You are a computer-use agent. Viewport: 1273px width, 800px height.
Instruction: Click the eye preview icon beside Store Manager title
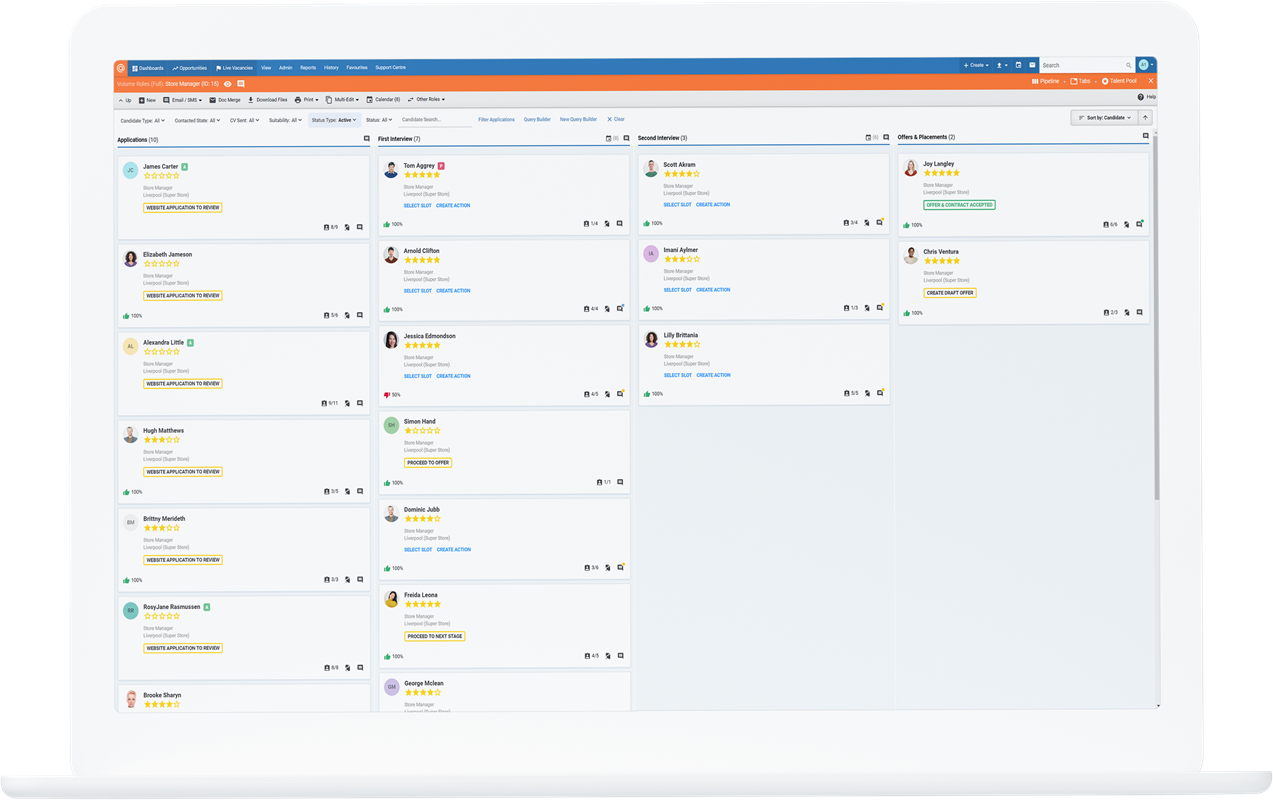228,83
